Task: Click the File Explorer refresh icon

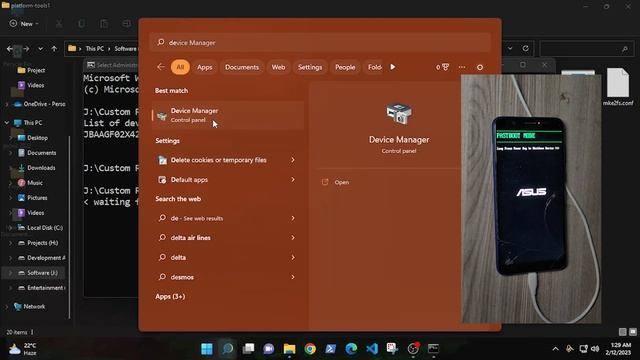Action: click(x=526, y=48)
